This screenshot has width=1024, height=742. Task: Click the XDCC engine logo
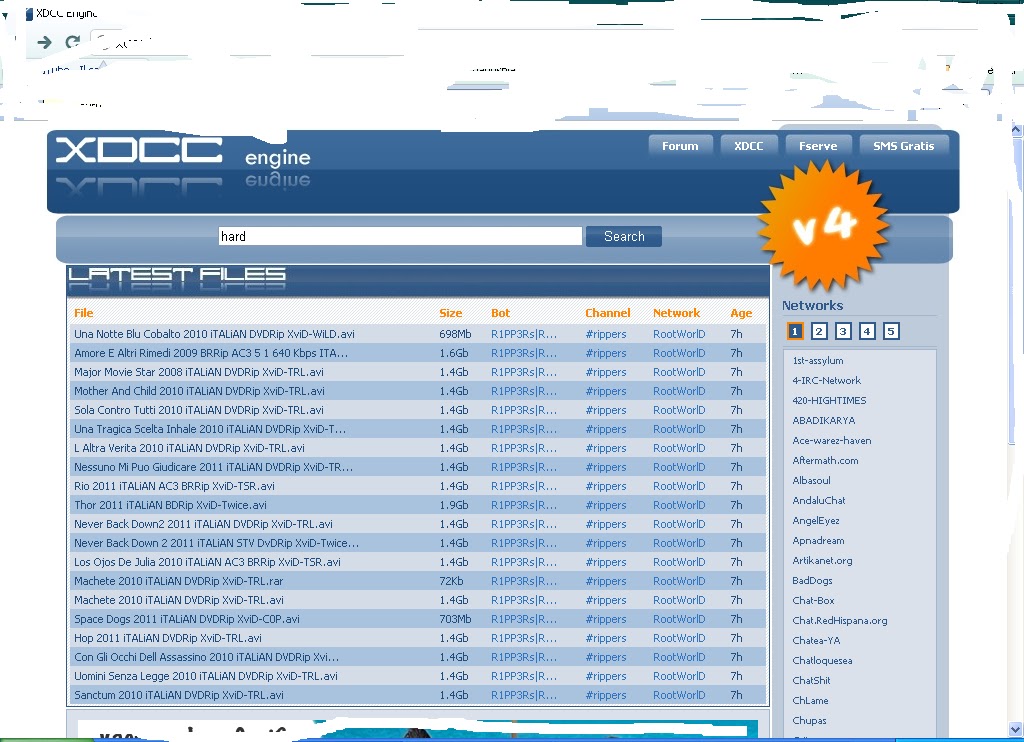(x=183, y=163)
